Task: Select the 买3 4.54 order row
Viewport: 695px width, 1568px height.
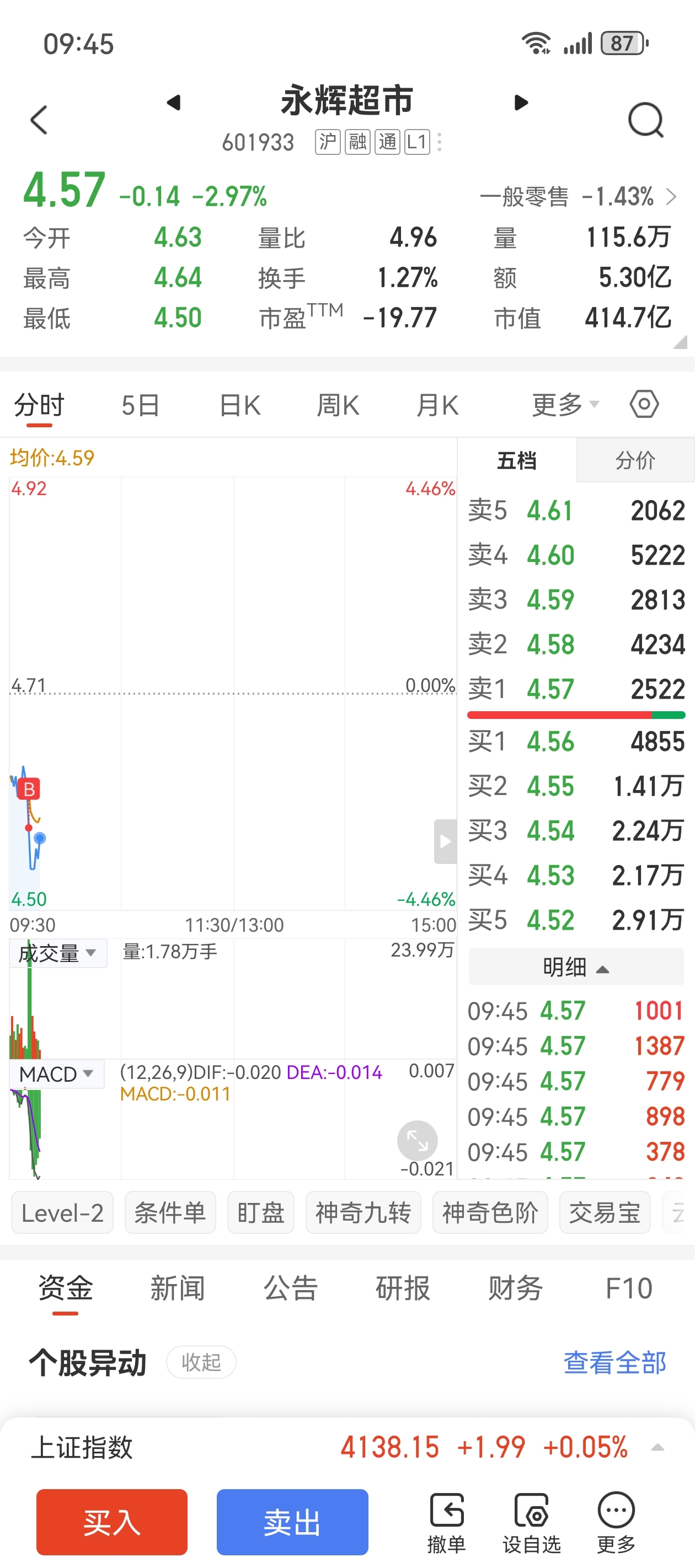Action: pyautogui.click(x=576, y=830)
